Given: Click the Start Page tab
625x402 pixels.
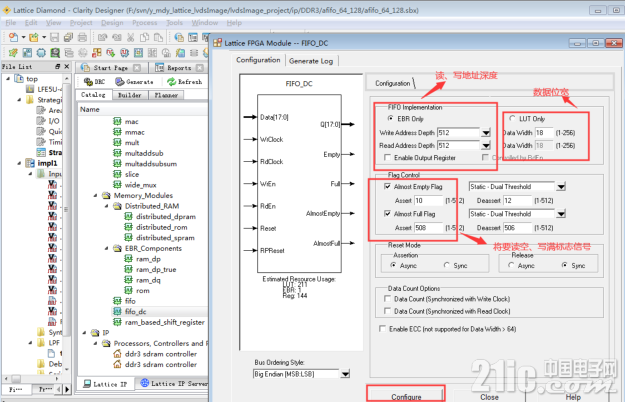Looking at the screenshot, I should click(x=110, y=68).
